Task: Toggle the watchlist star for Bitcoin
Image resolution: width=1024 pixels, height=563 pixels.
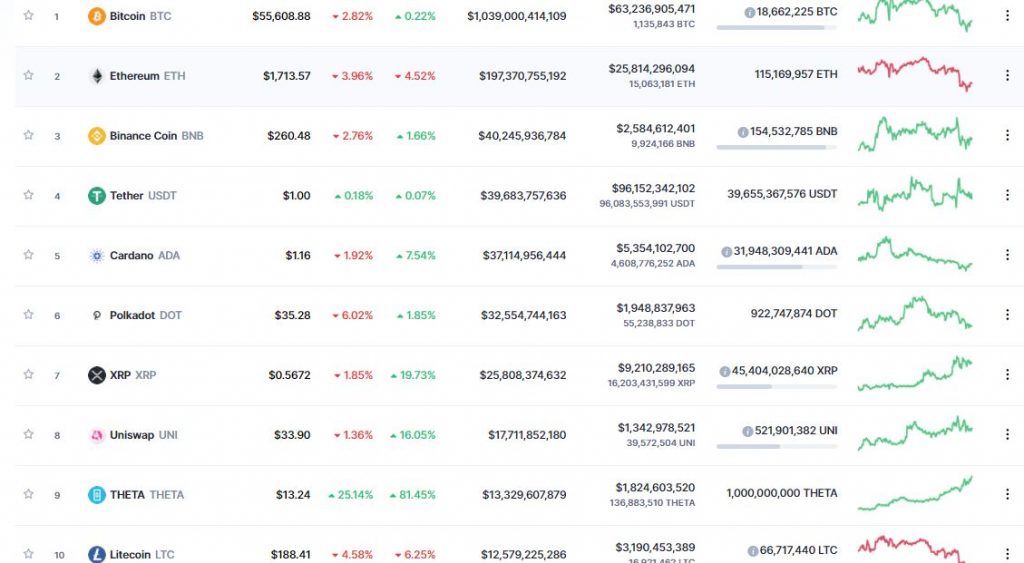Action: [28, 15]
